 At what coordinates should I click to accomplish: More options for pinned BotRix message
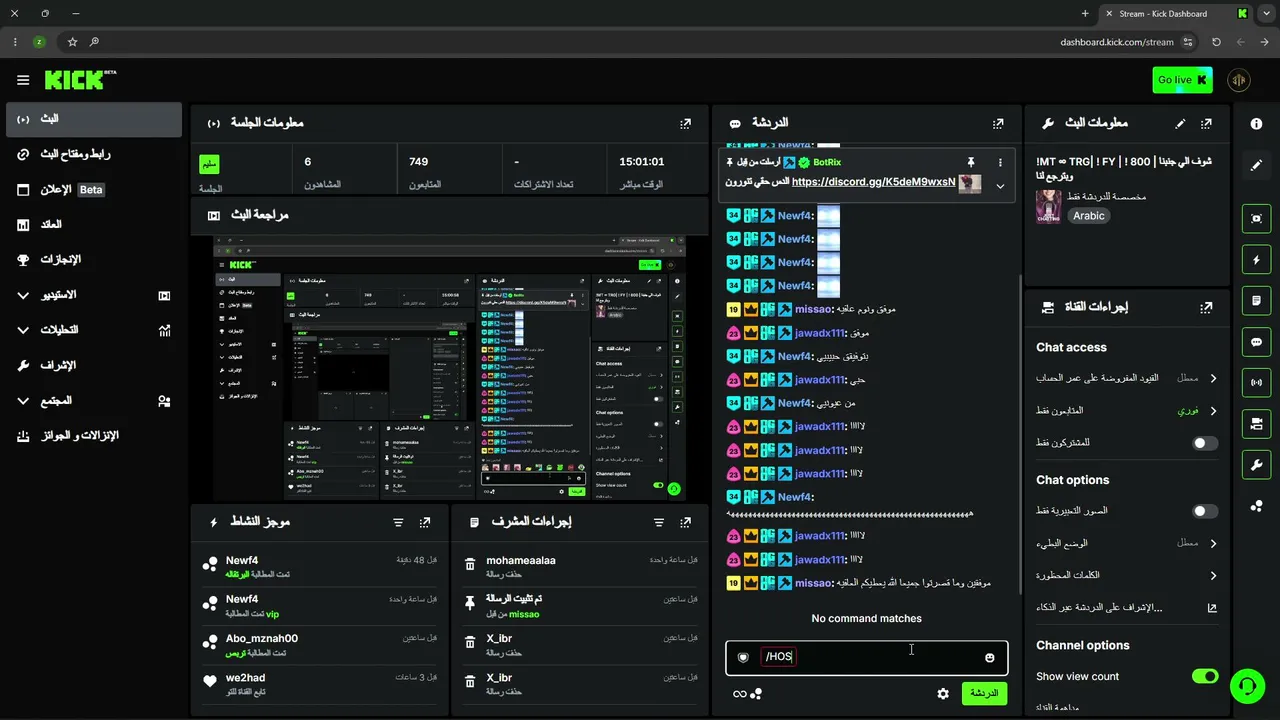[1000, 162]
